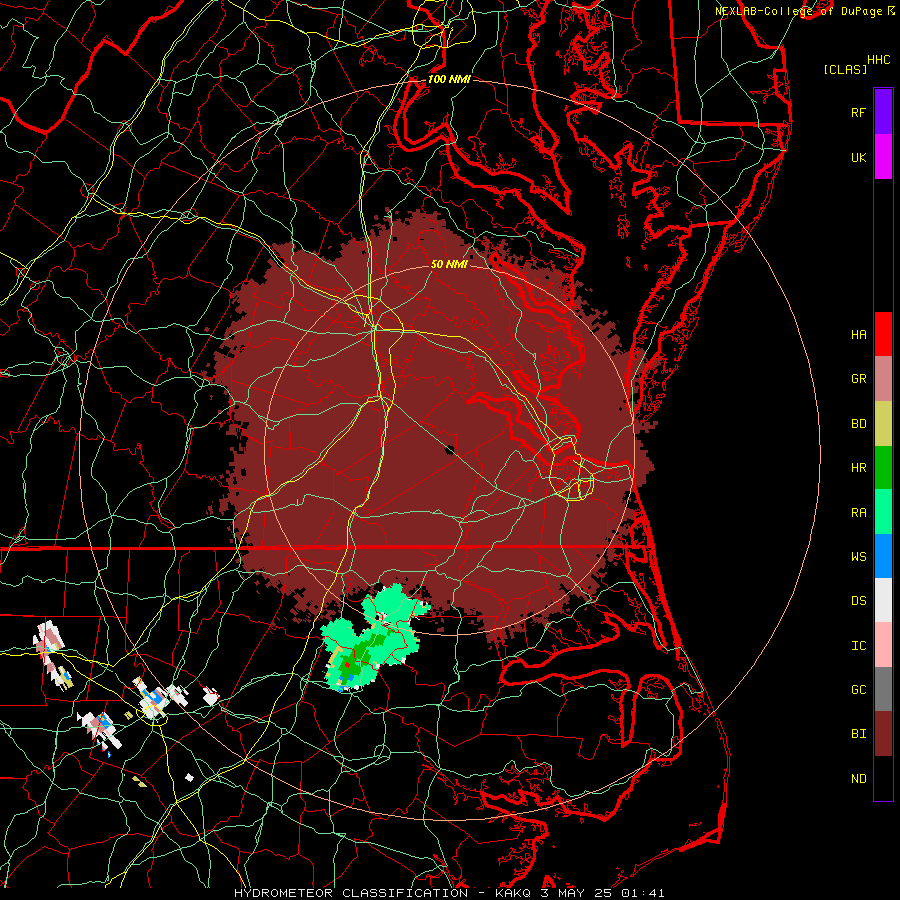Click the WS legend label
Image resolution: width=900 pixels, height=900 pixels.
tap(858, 557)
